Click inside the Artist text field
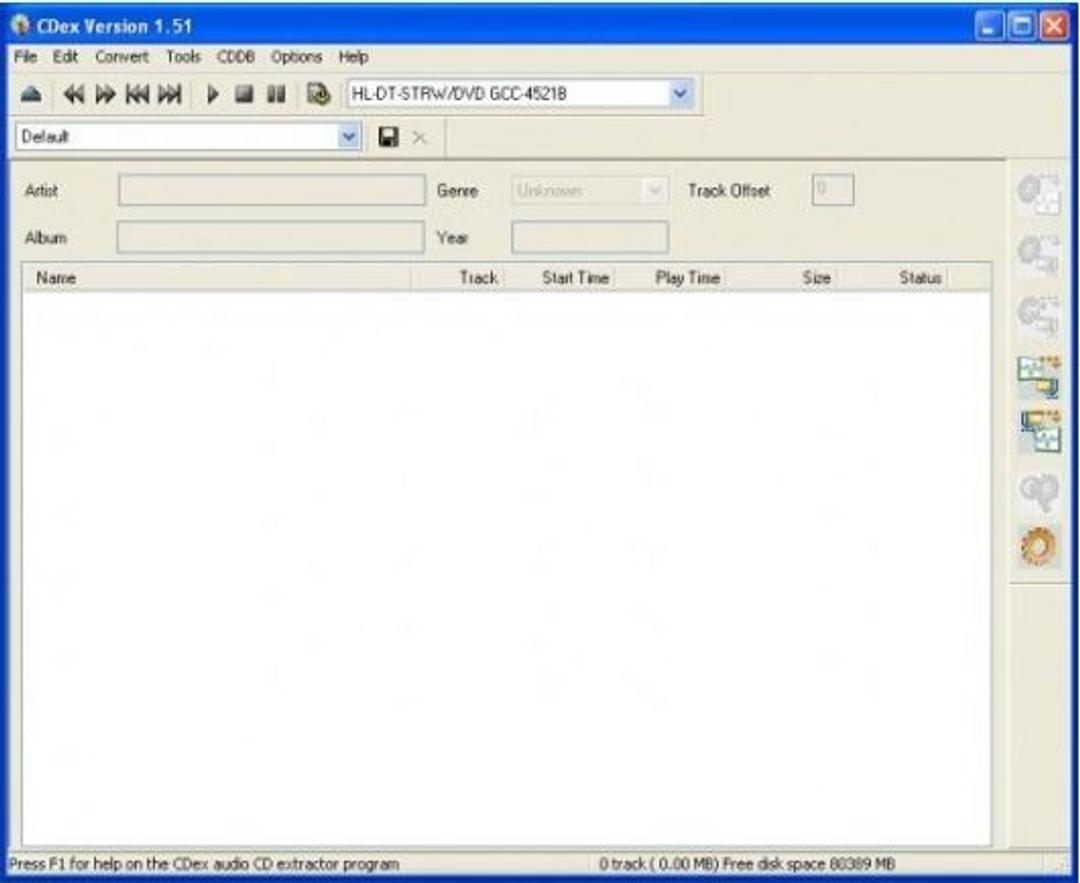The image size is (1080, 883). tap(272, 191)
